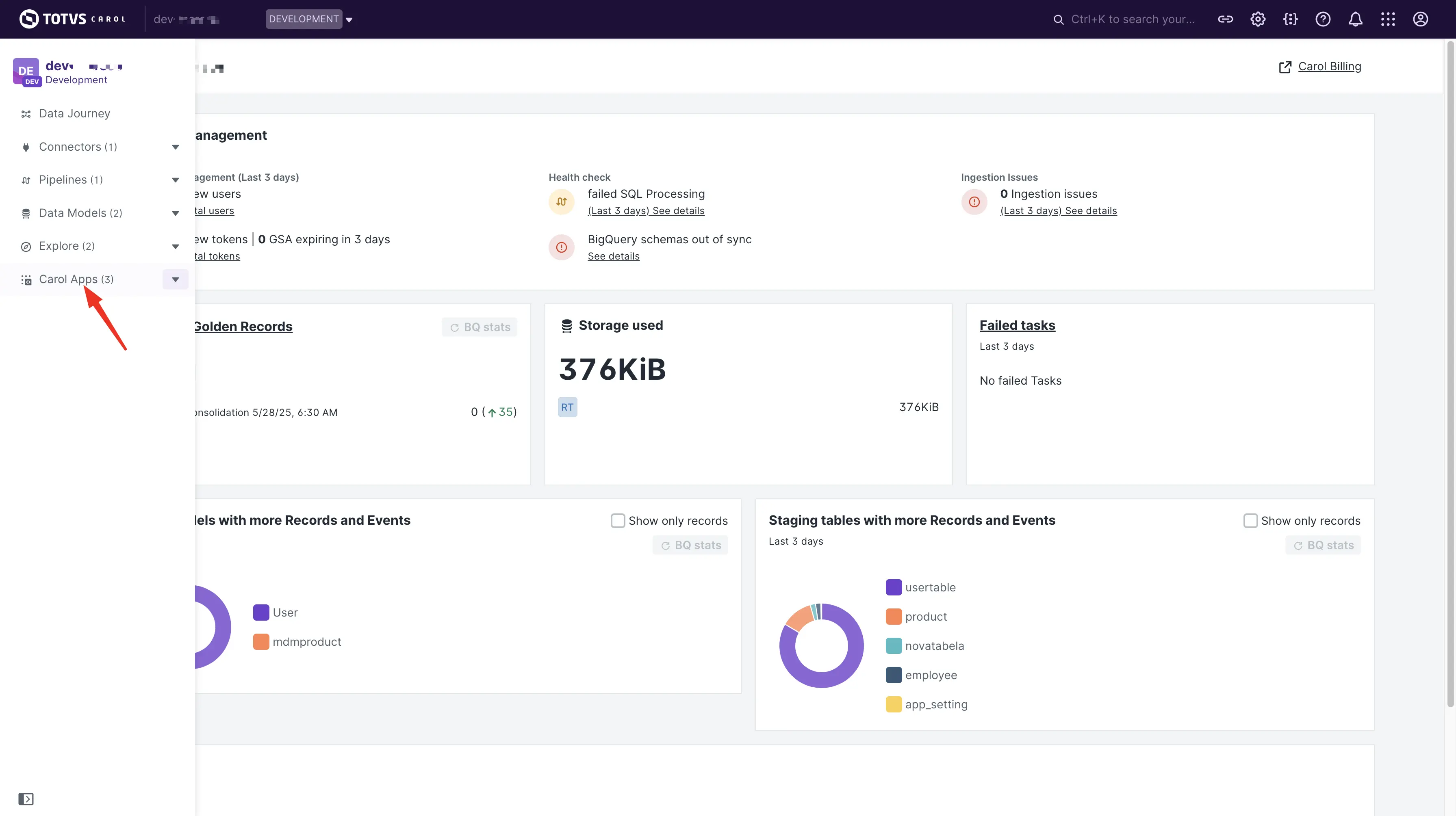Click the page vertical scrollbar
The height and width of the screenshot is (816, 1456).
pos(1450,373)
